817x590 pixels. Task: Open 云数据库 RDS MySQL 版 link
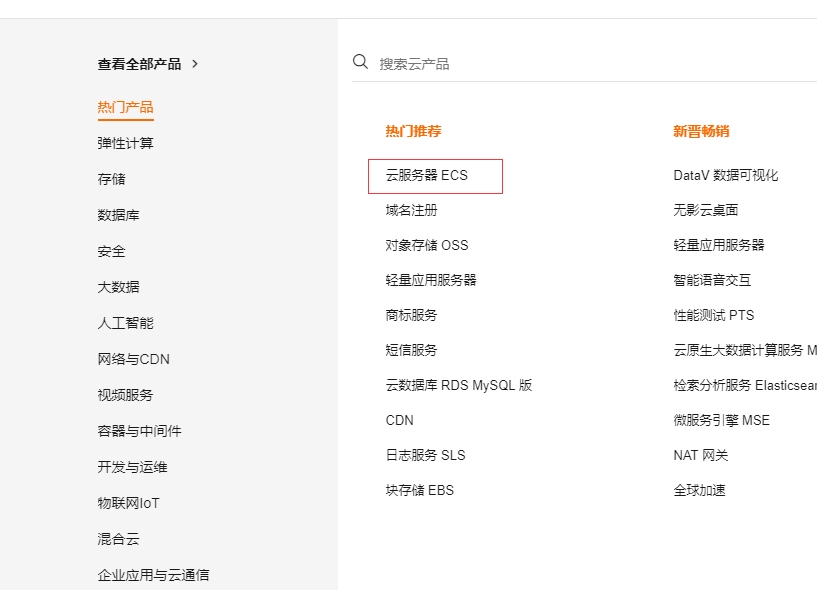coord(459,385)
